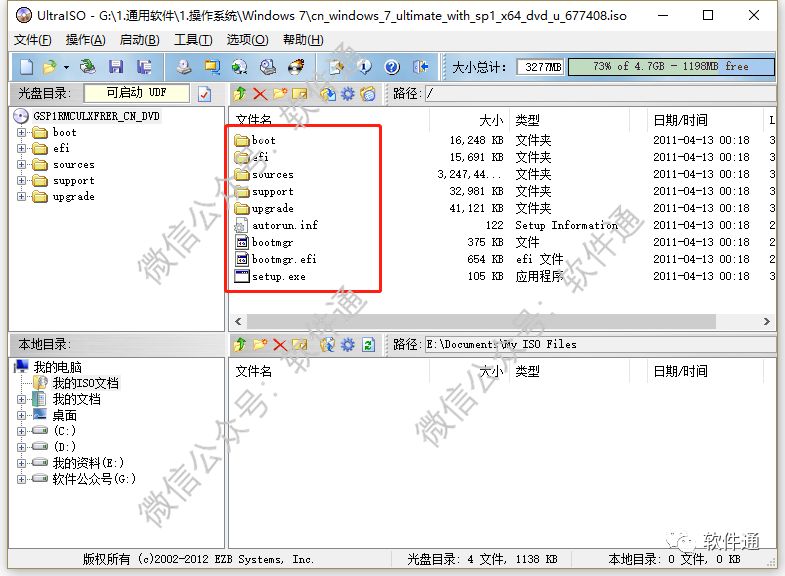
Task: Open the 选项(O) menu
Action: (x=247, y=40)
